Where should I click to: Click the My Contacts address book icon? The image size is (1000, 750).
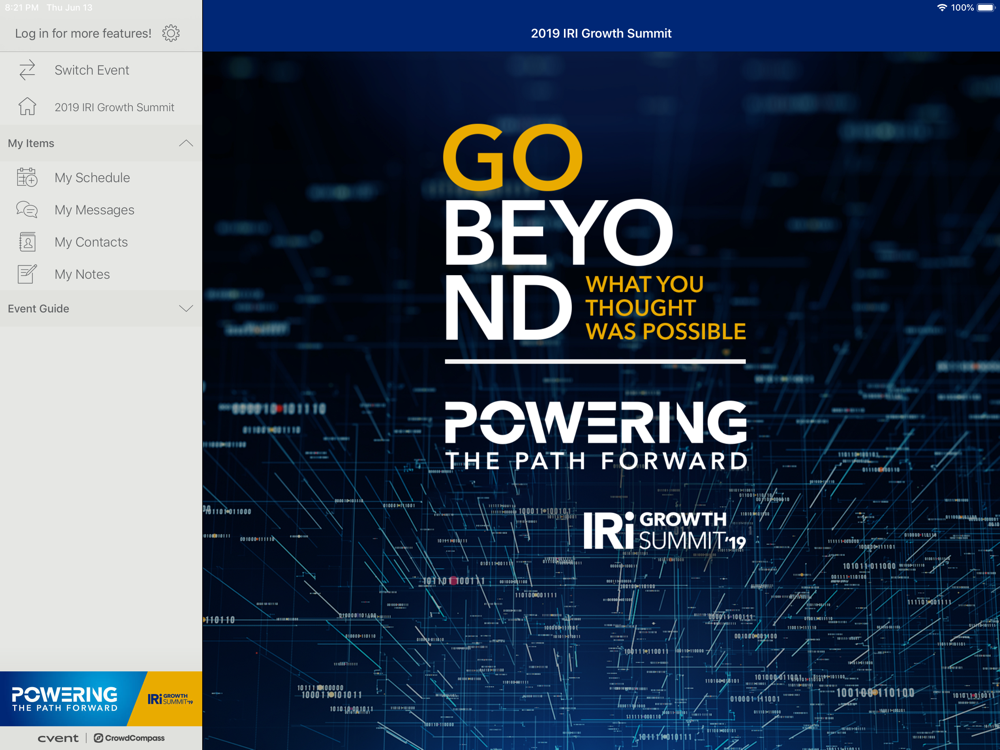point(27,242)
